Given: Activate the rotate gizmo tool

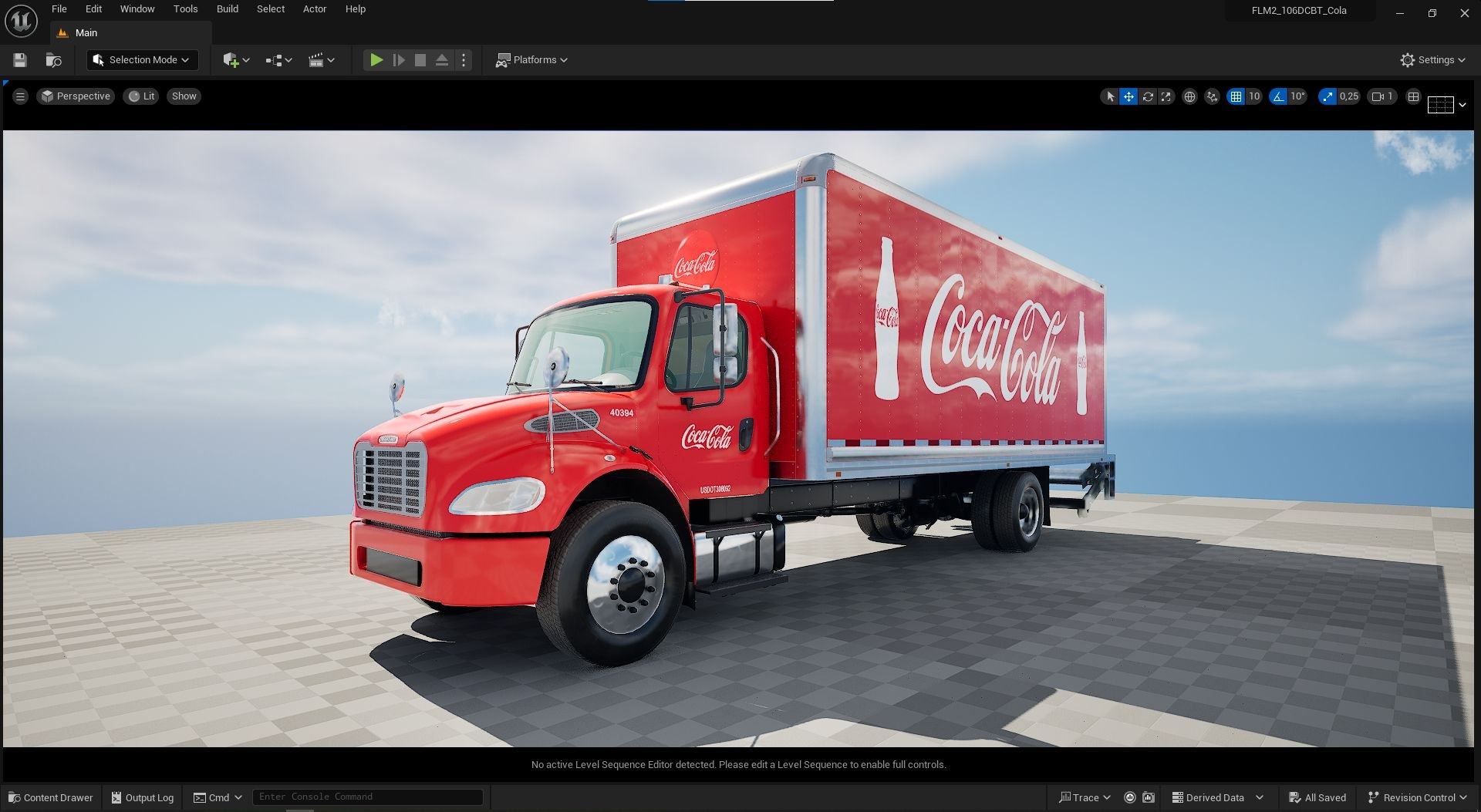Looking at the screenshot, I should pyautogui.click(x=1148, y=96).
